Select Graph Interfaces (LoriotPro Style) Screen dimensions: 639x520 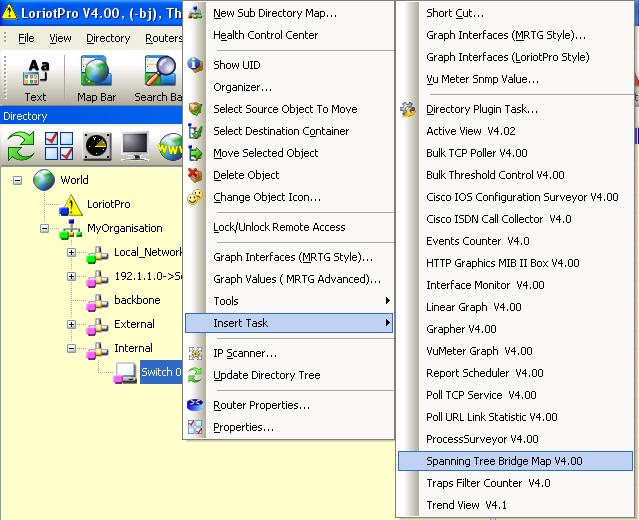pos(515,57)
